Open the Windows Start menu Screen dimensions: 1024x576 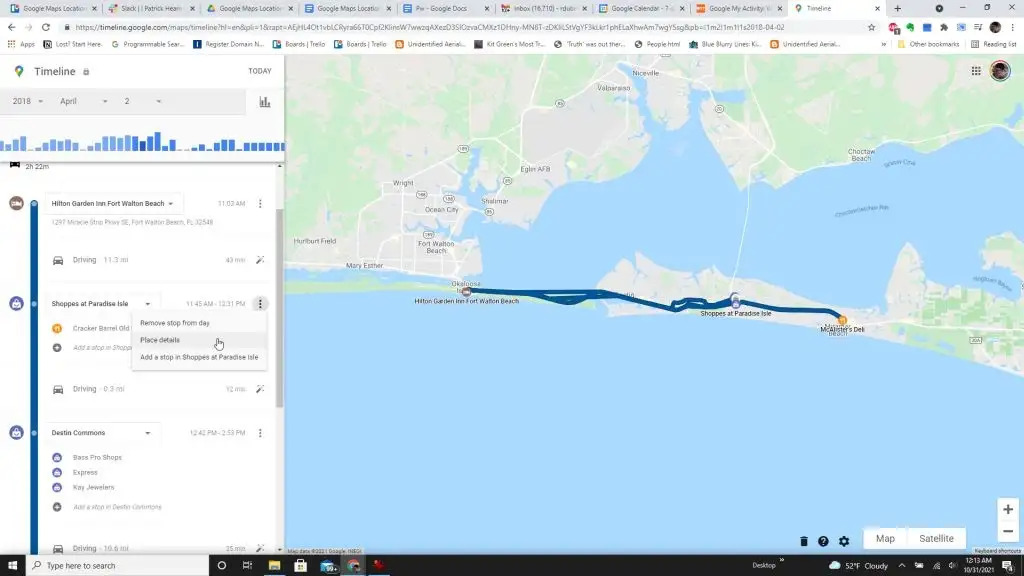pos(12,566)
